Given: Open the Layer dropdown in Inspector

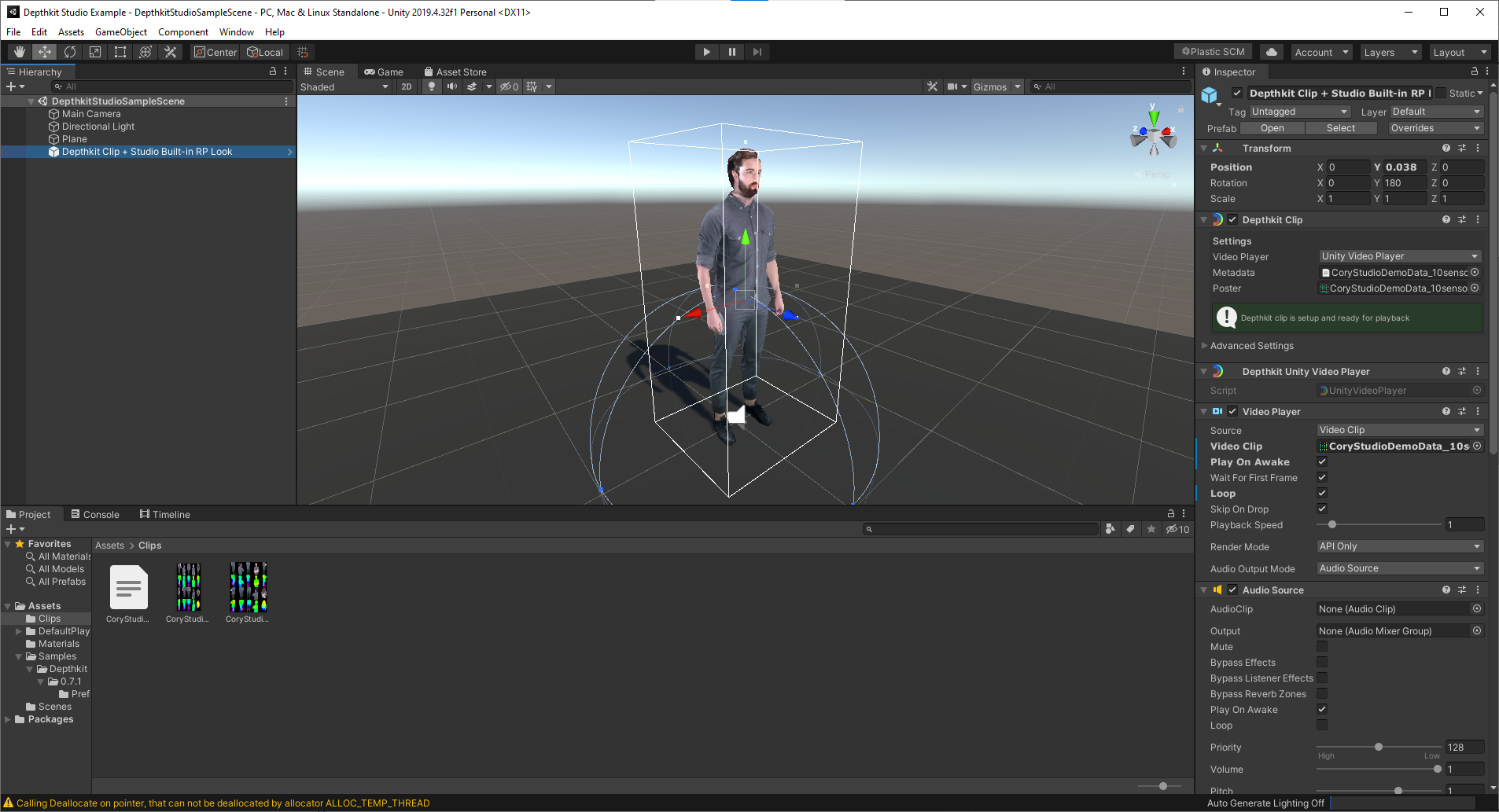Looking at the screenshot, I should (1437, 112).
